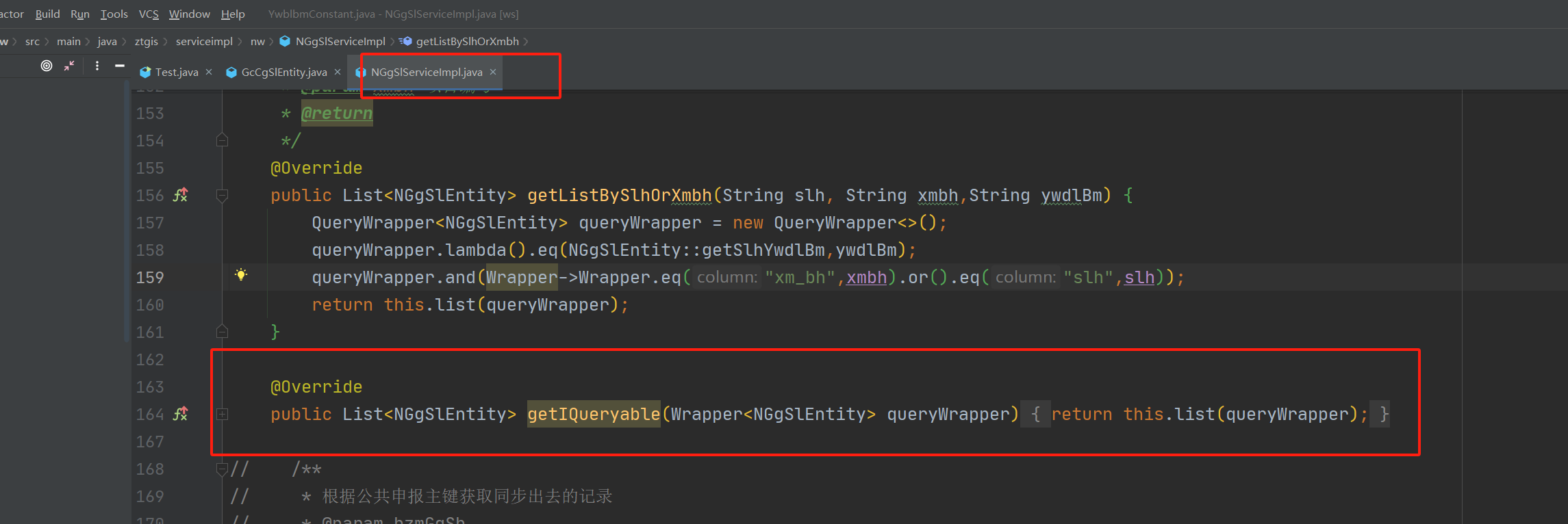Close the GcCgSlEntity.java tab

[x=338, y=72]
